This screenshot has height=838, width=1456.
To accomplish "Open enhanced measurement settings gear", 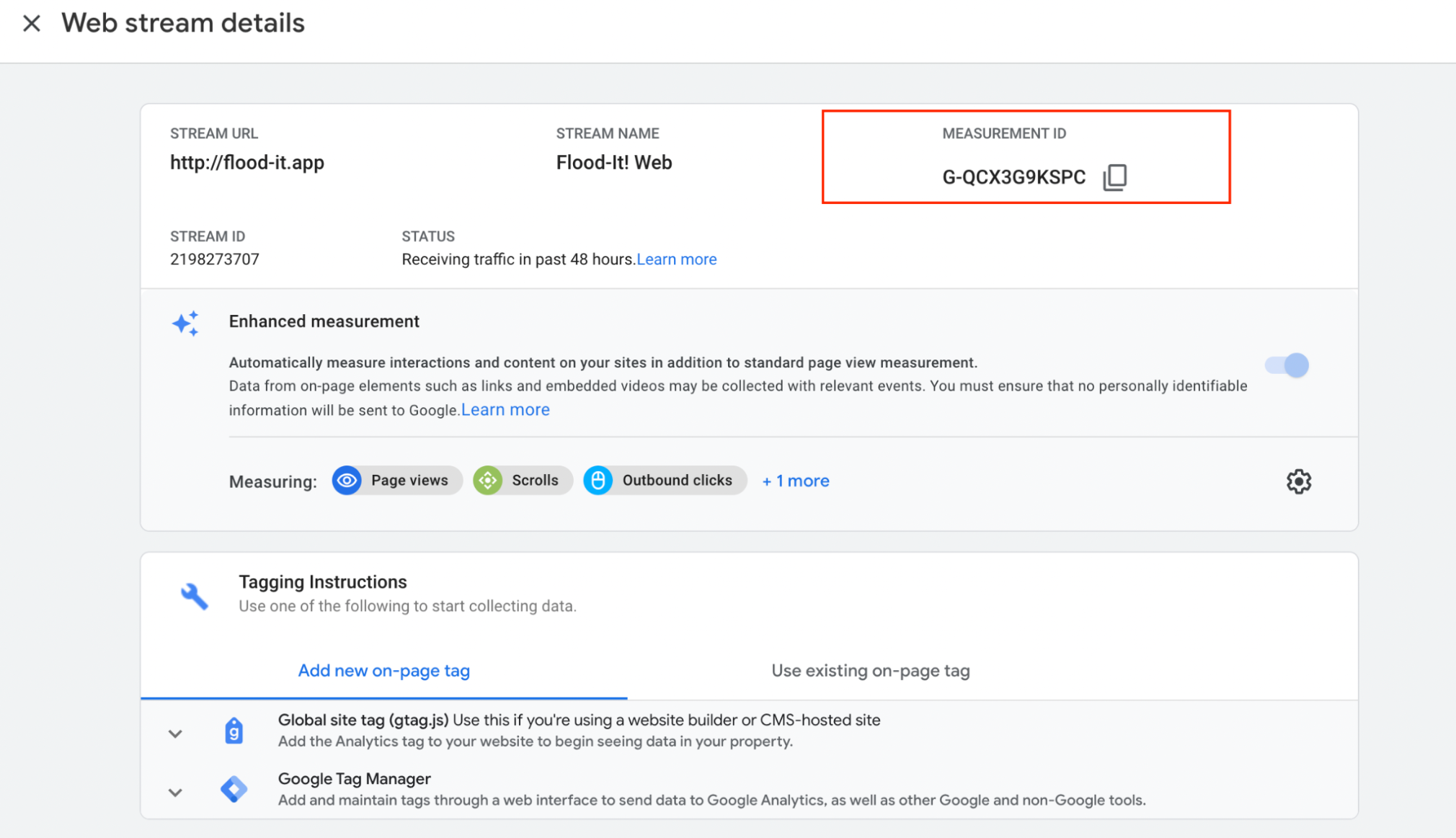I will (x=1298, y=481).
